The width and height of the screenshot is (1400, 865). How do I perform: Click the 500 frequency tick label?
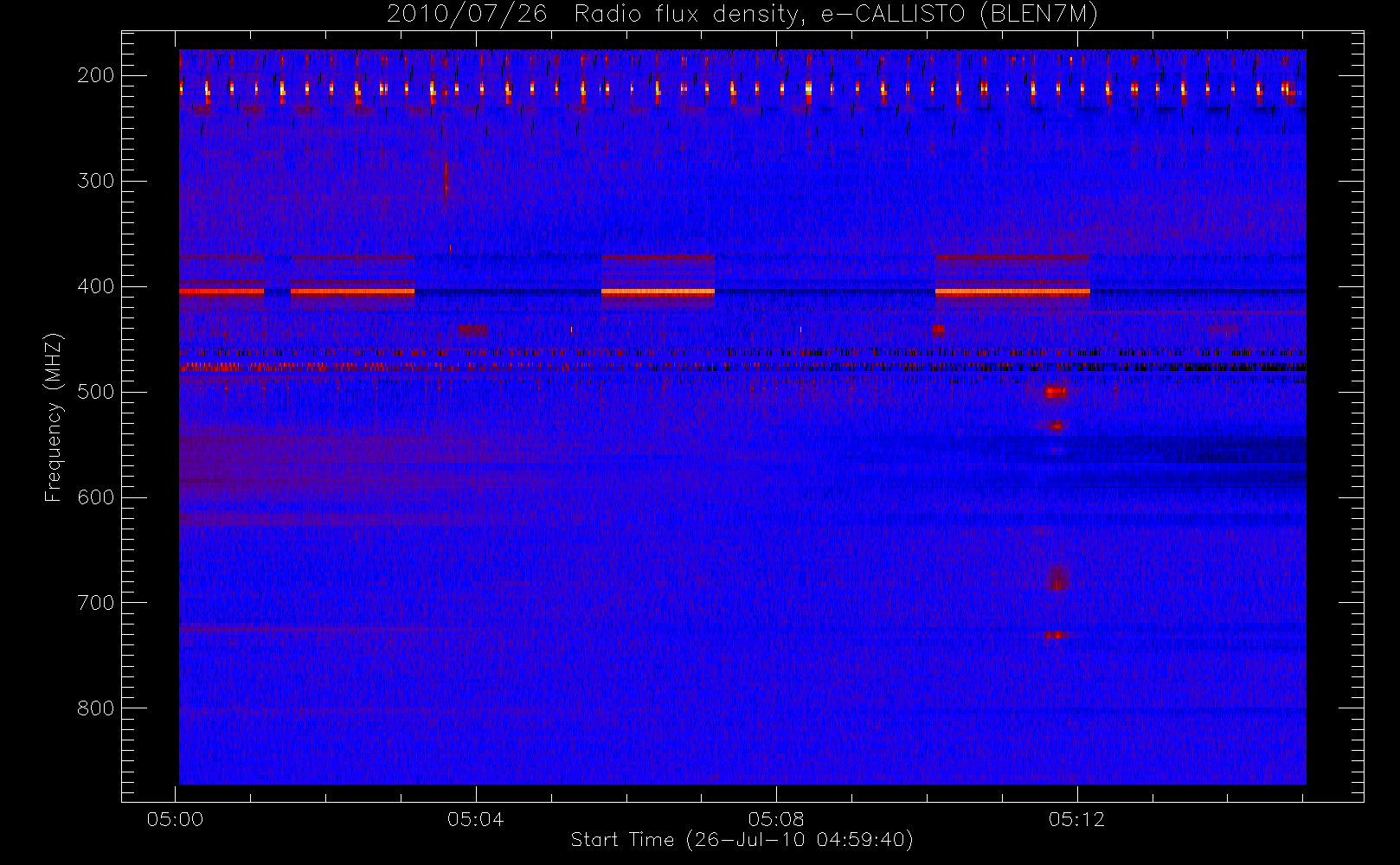click(95, 392)
